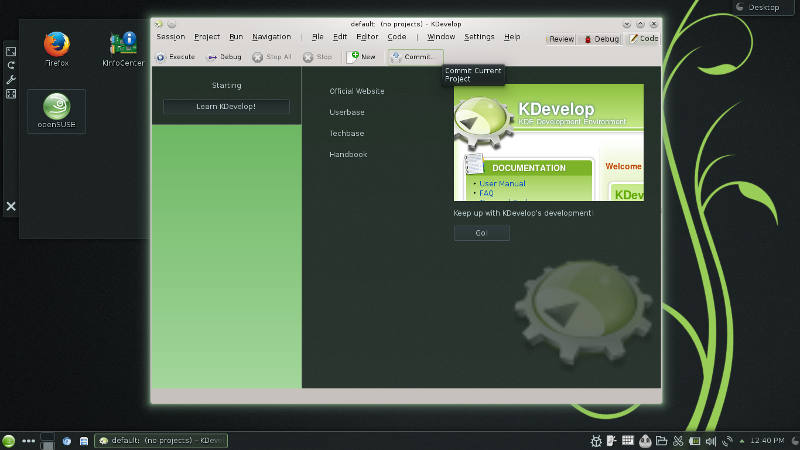Click the Learn KDevelop! button

[x=226, y=107]
